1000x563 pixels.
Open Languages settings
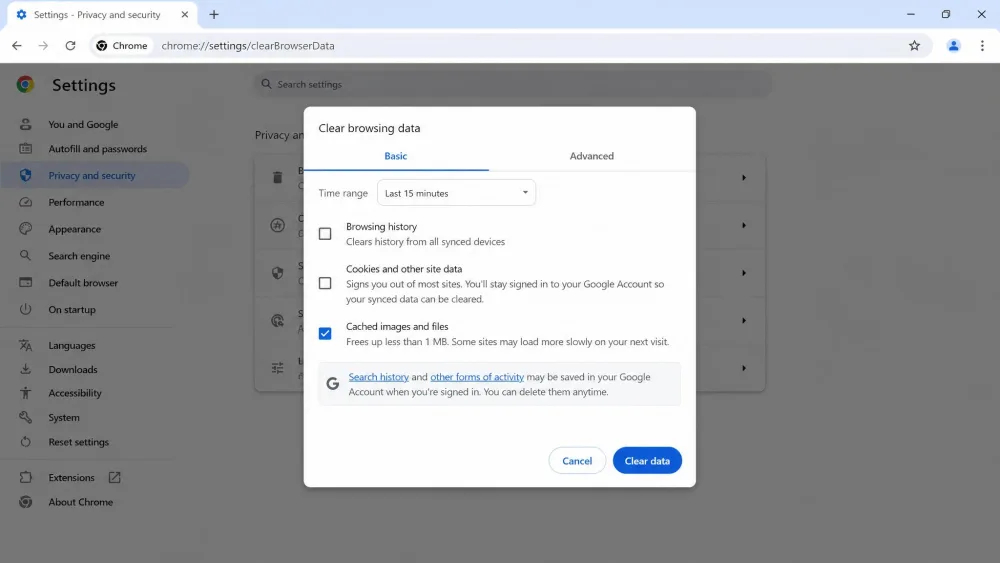[71, 345]
